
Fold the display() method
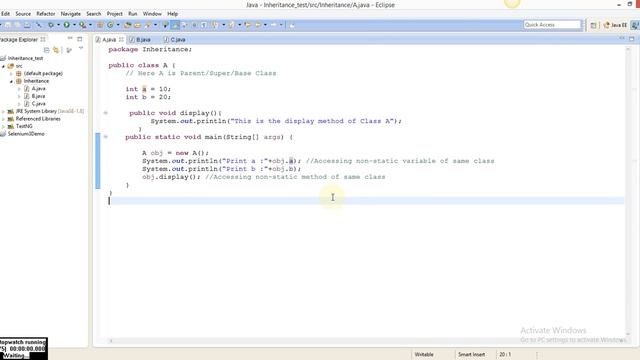[x=105, y=113]
